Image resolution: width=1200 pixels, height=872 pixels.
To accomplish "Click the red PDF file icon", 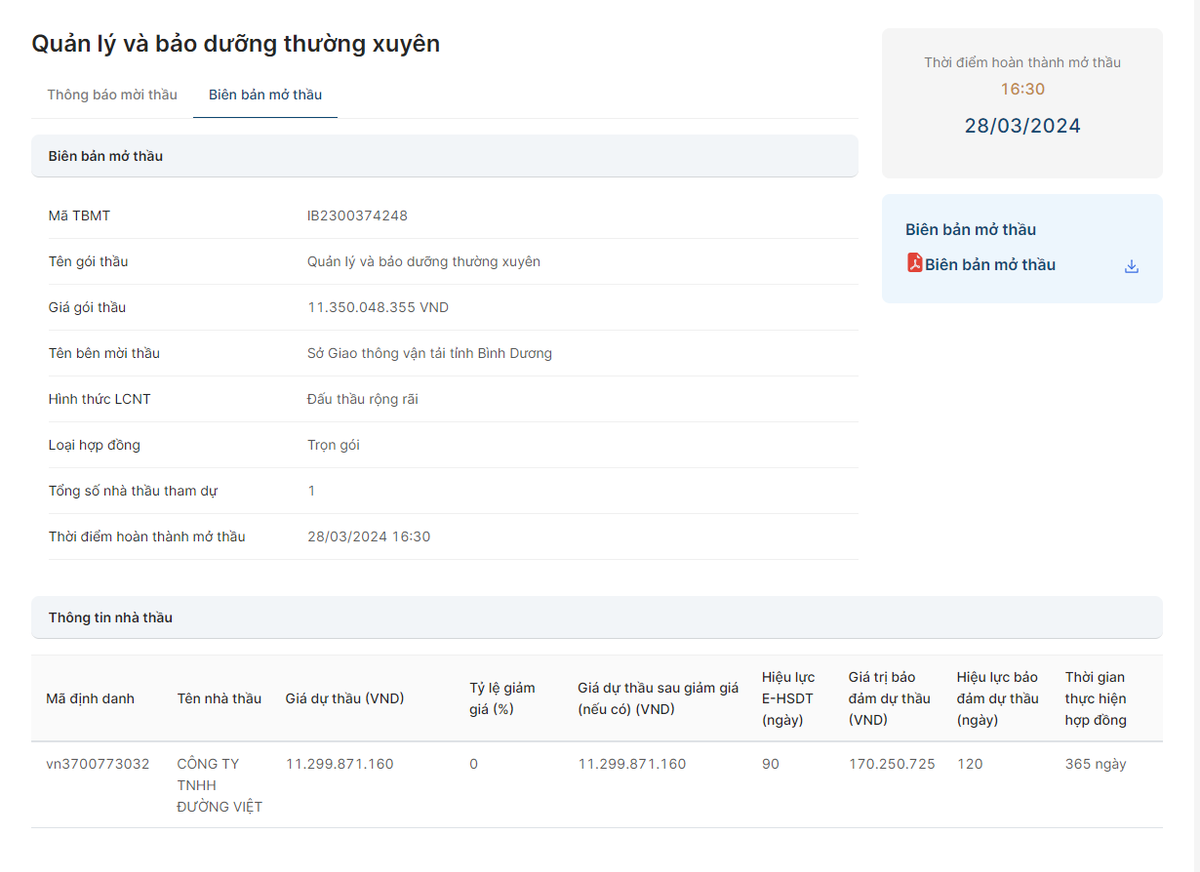I will click(x=914, y=263).
